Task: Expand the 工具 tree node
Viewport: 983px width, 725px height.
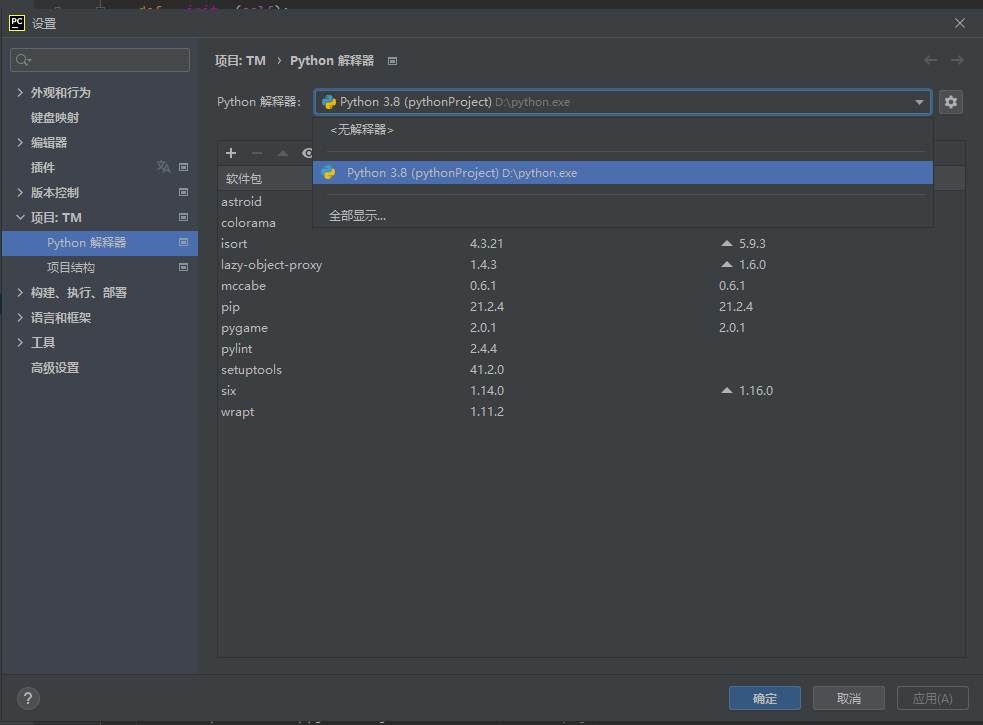Action: point(20,342)
